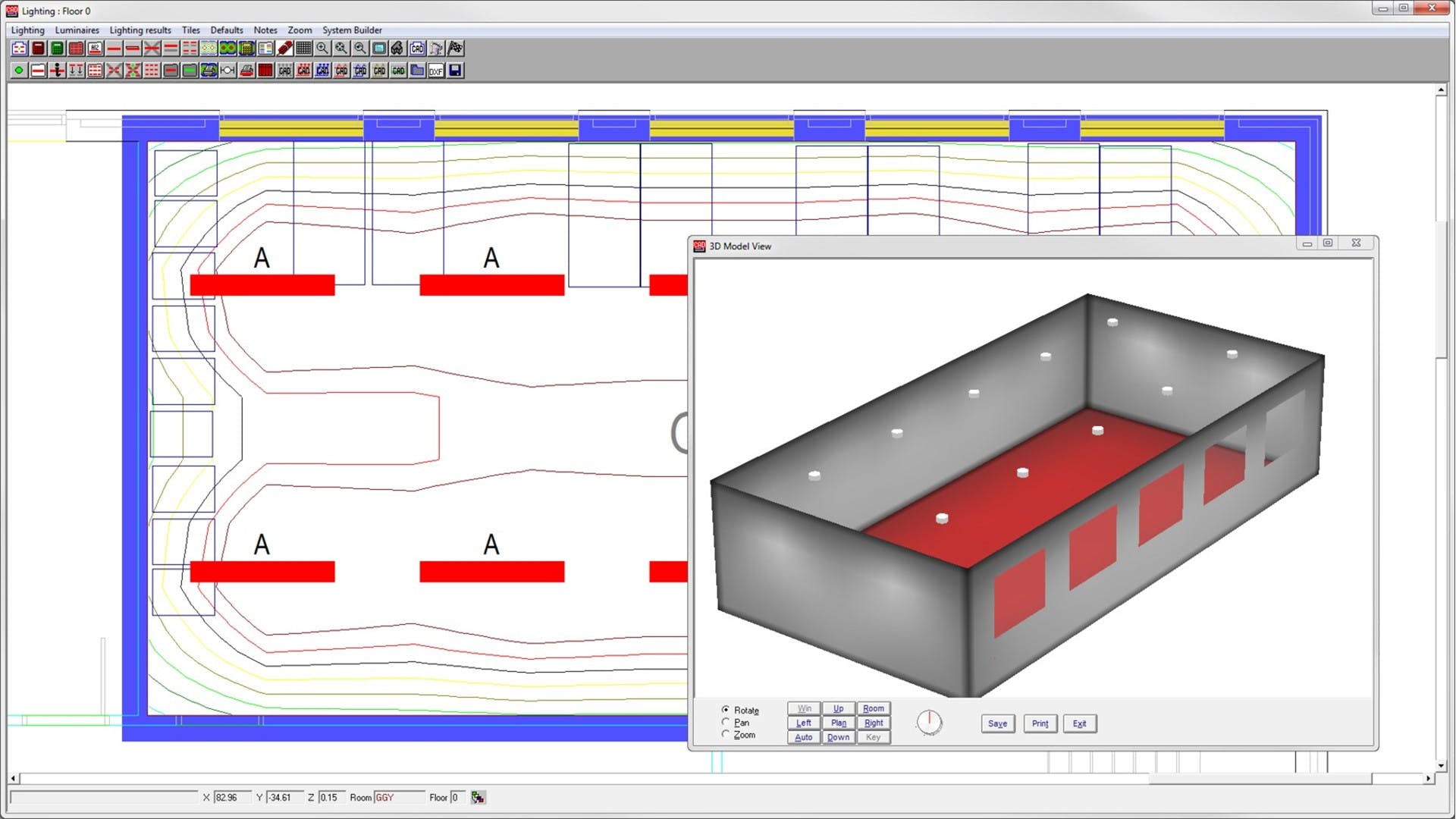The width and height of the screenshot is (1456, 819).
Task: Select the Zoom radio option
Action: click(726, 734)
